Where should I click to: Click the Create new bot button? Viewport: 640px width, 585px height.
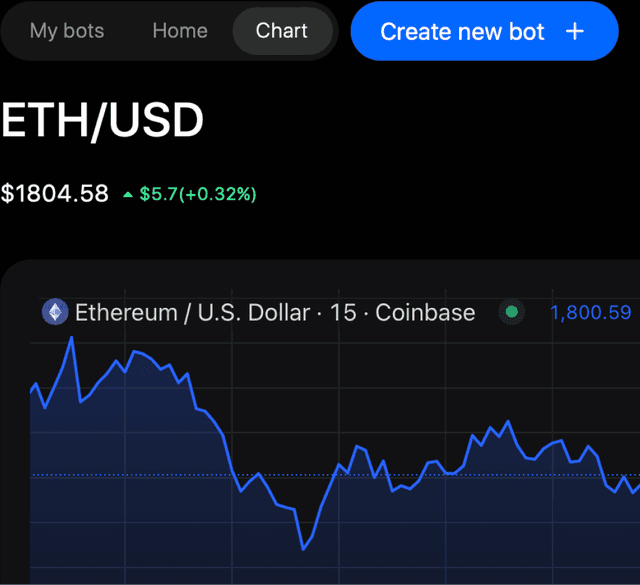point(484,31)
